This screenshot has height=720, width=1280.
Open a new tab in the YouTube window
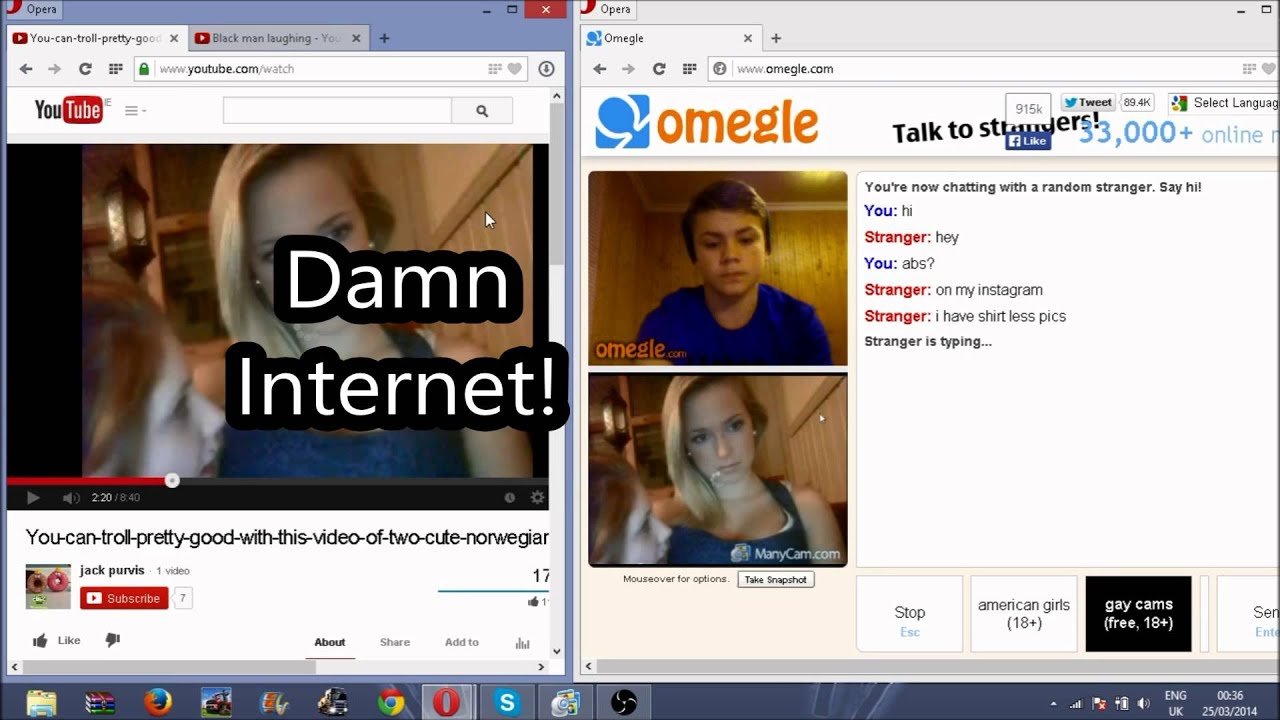point(384,38)
